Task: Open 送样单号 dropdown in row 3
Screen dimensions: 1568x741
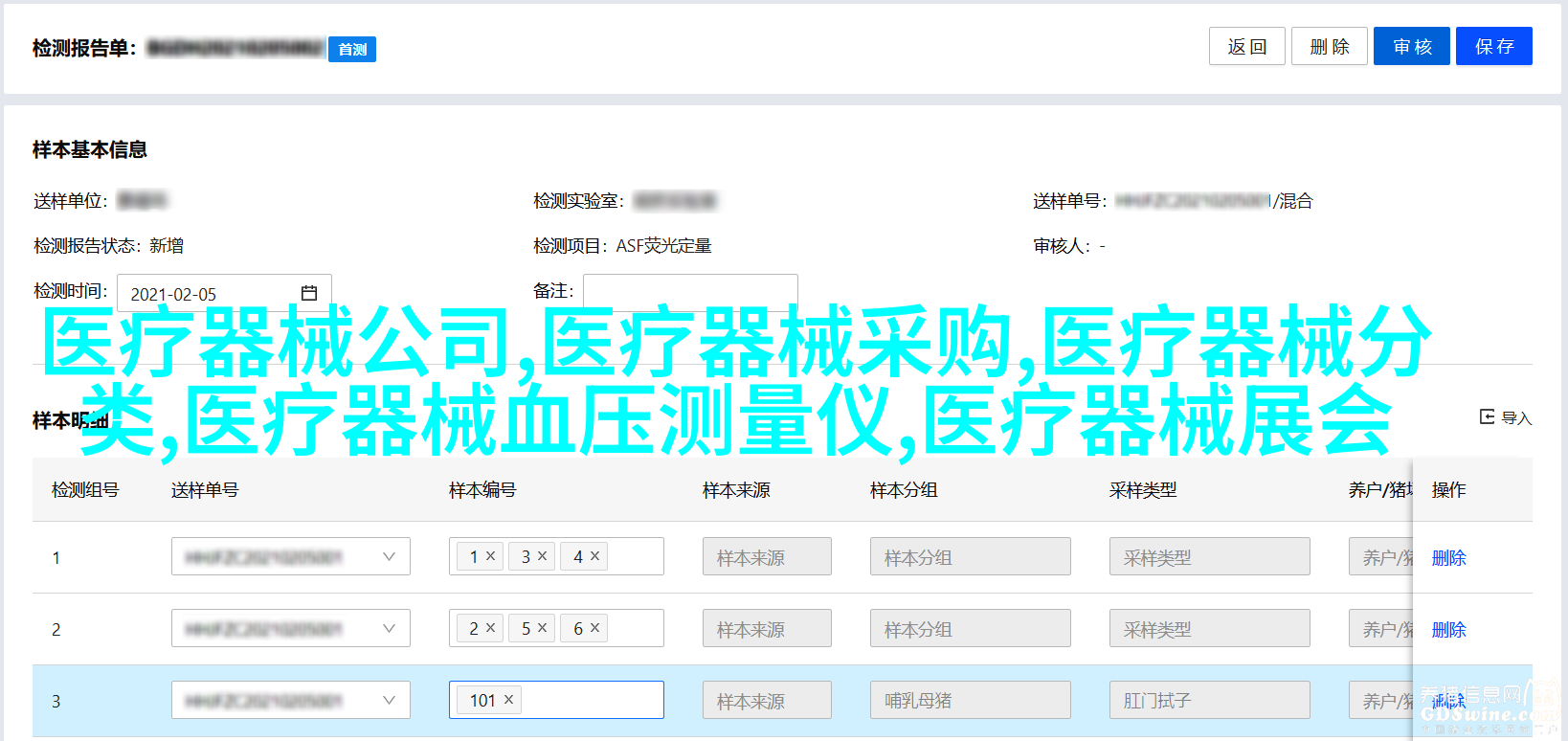Action: pos(389,700)
